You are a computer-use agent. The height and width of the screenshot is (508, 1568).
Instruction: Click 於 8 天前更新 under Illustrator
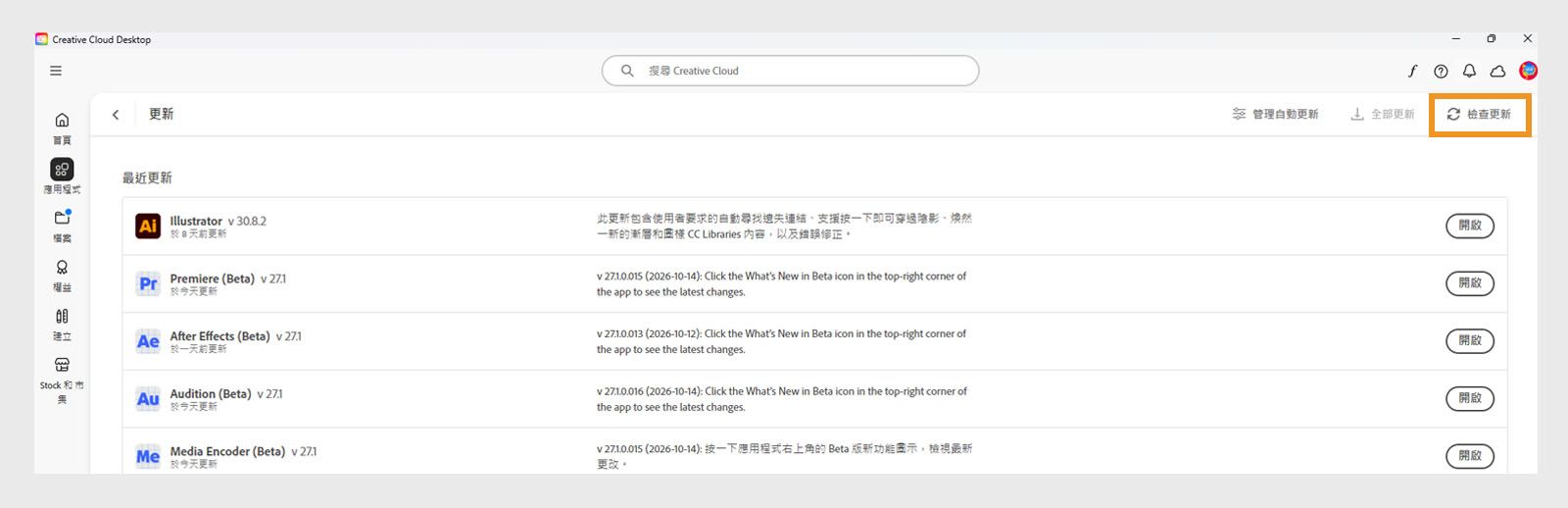198,234
